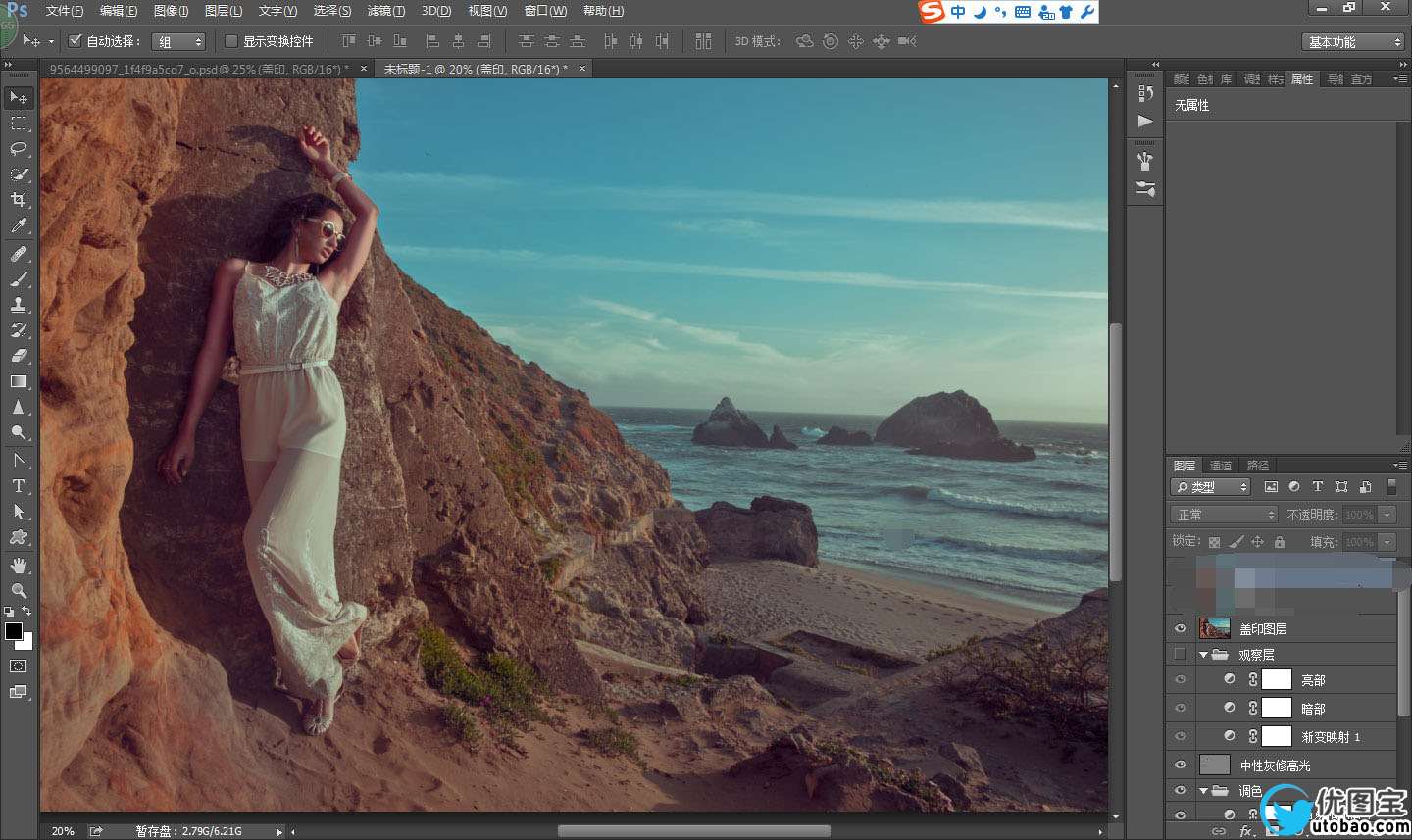The width and height of the screenshot is (1412, 840).
Task: Open the fill (填充) dropdown arrow
Action: pyautogui.click(x=1387, y=542)
